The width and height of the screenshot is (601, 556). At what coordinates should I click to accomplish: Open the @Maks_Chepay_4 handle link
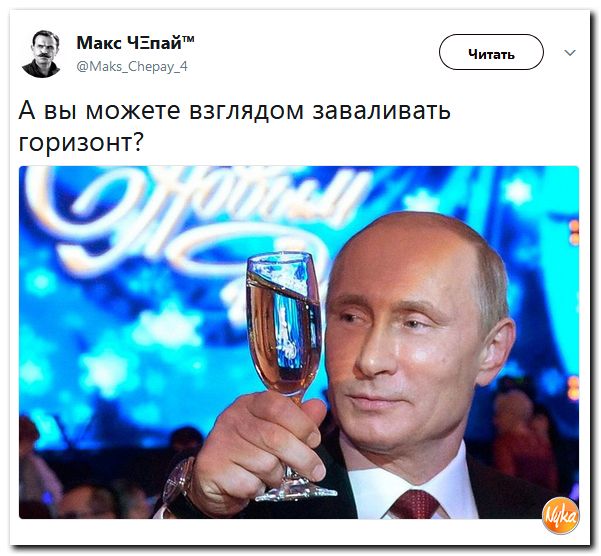click(132, 67)
